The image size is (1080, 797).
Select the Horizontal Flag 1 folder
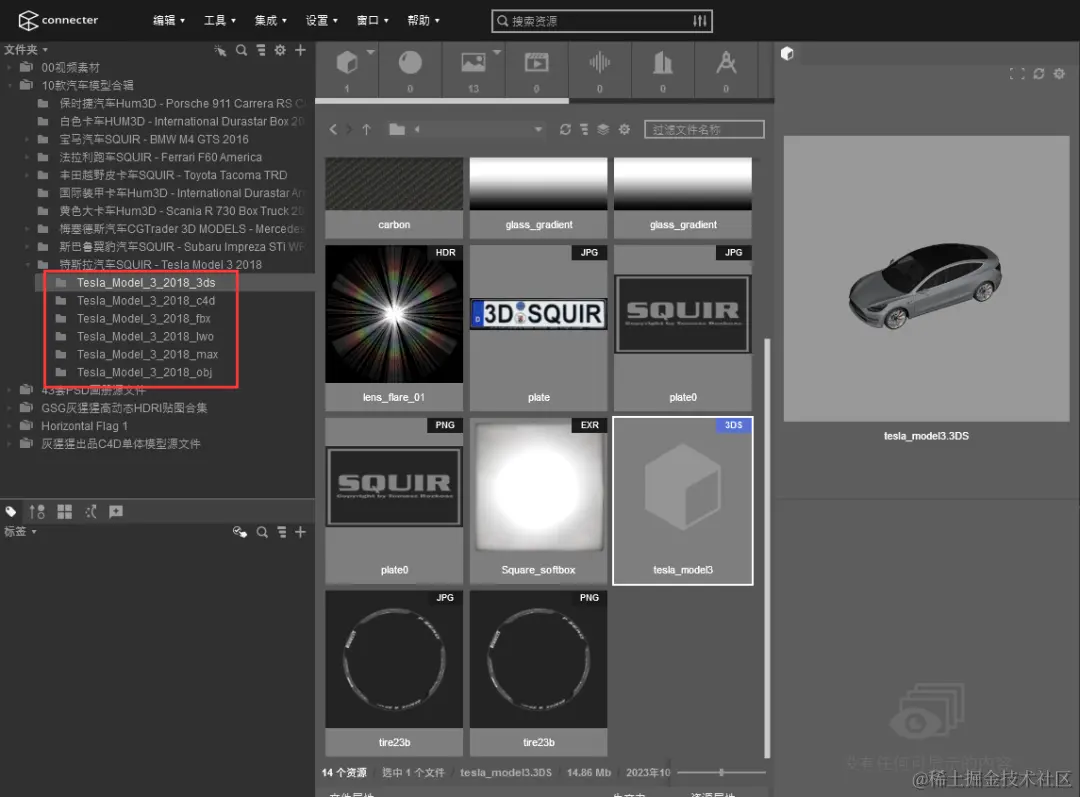coord(84,426)
